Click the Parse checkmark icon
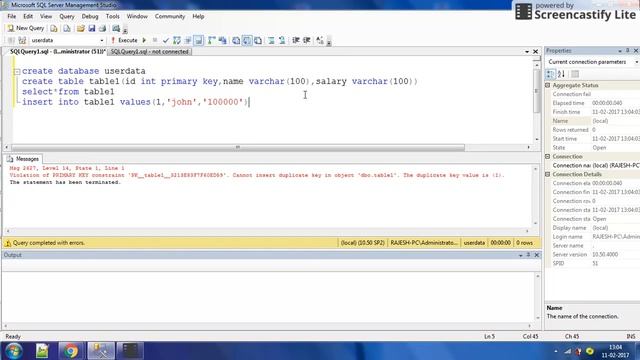640x360 pixels. click(x=166, y=40)
